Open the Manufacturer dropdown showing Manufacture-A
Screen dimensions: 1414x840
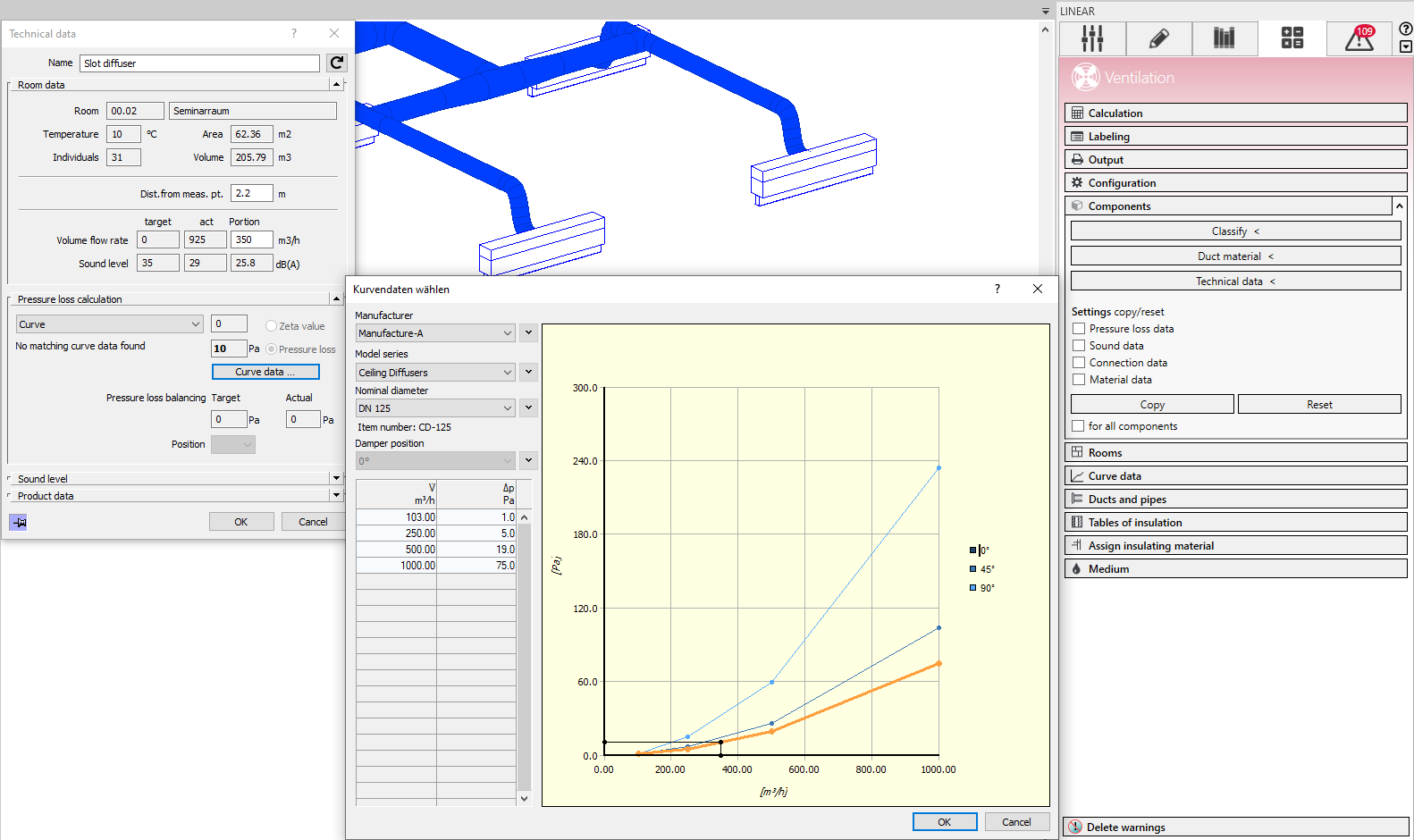tap(435, 333)
